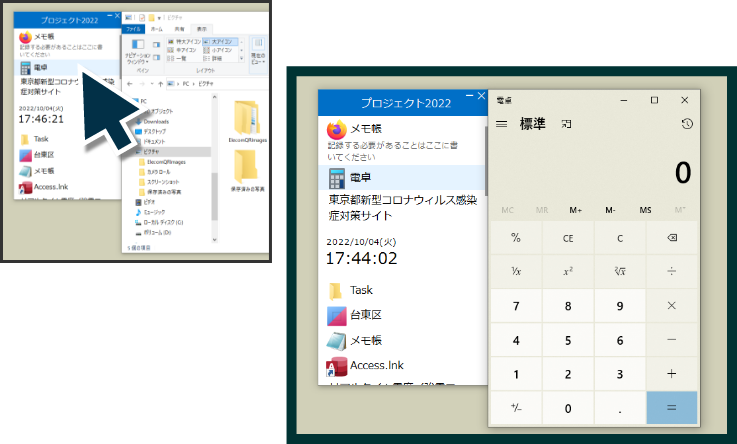This screenshot has width=737, height=444.
Task: Switch to 表示 tab in Explorer ribbon
Action: pyautogui.click(x=203, y=30)
